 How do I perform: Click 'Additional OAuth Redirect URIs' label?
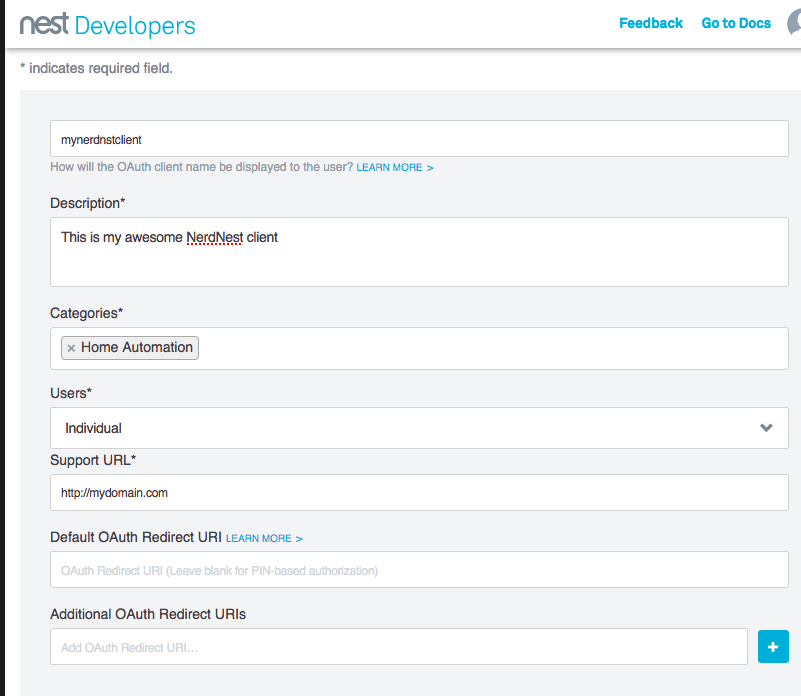[148, 614]
